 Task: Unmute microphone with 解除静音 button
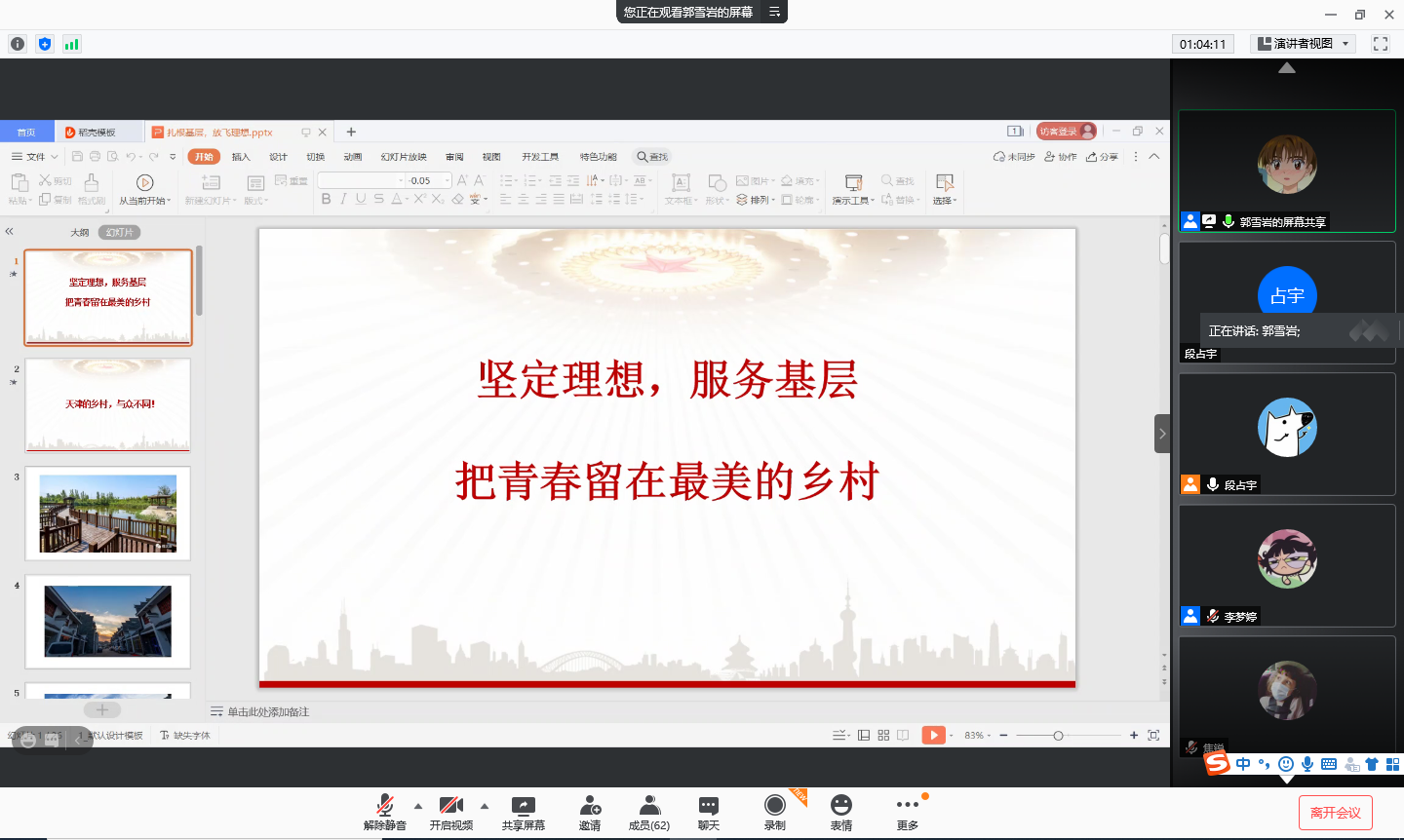tap(384, 812)
